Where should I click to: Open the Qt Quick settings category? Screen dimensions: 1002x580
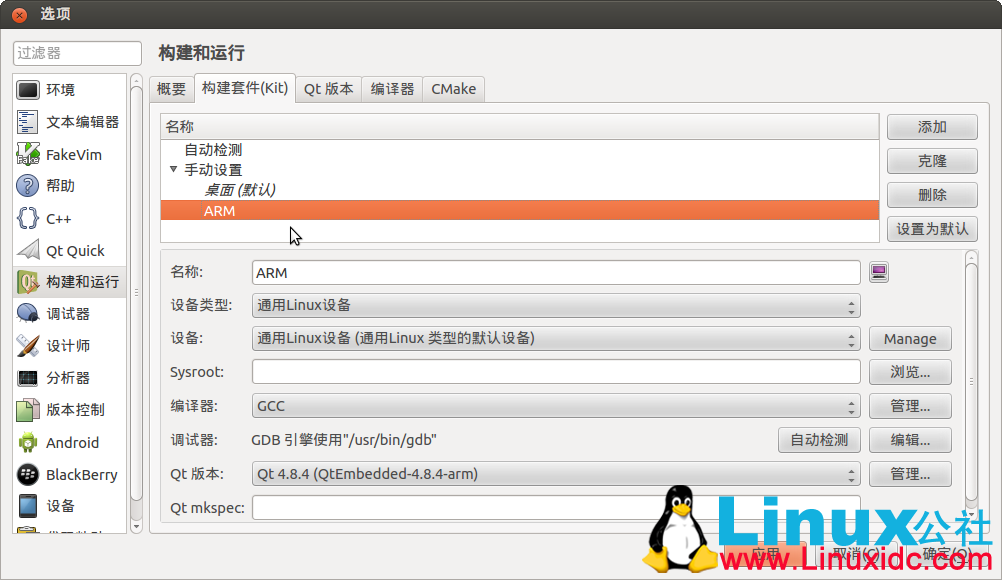74,250
